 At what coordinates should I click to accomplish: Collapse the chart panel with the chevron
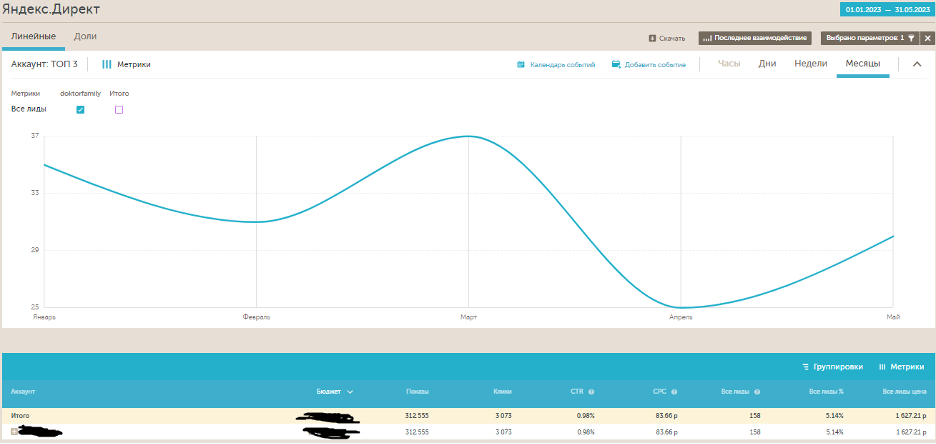tap(917, 64)
